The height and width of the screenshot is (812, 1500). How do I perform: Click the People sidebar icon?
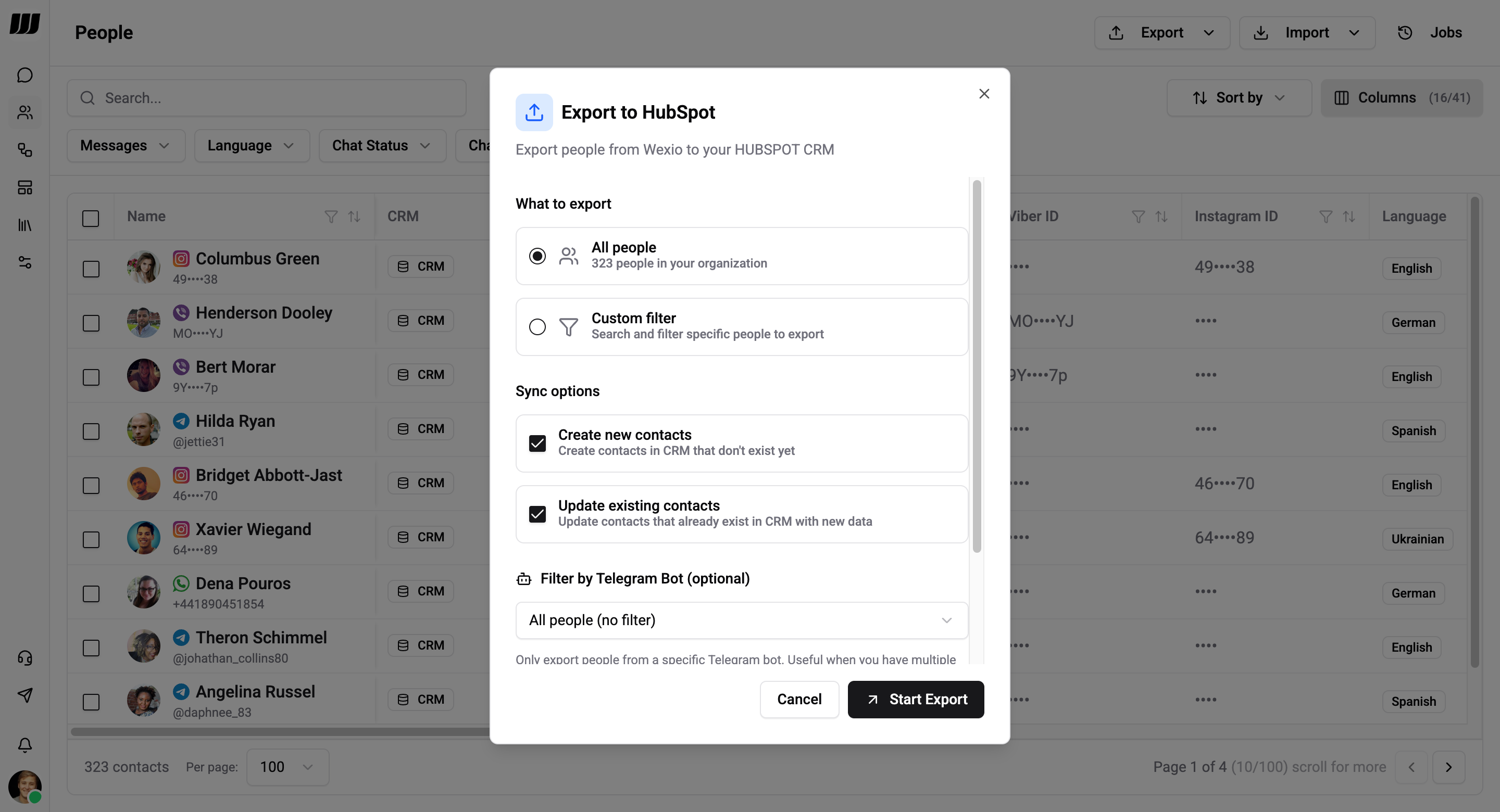tap(24, 112)
